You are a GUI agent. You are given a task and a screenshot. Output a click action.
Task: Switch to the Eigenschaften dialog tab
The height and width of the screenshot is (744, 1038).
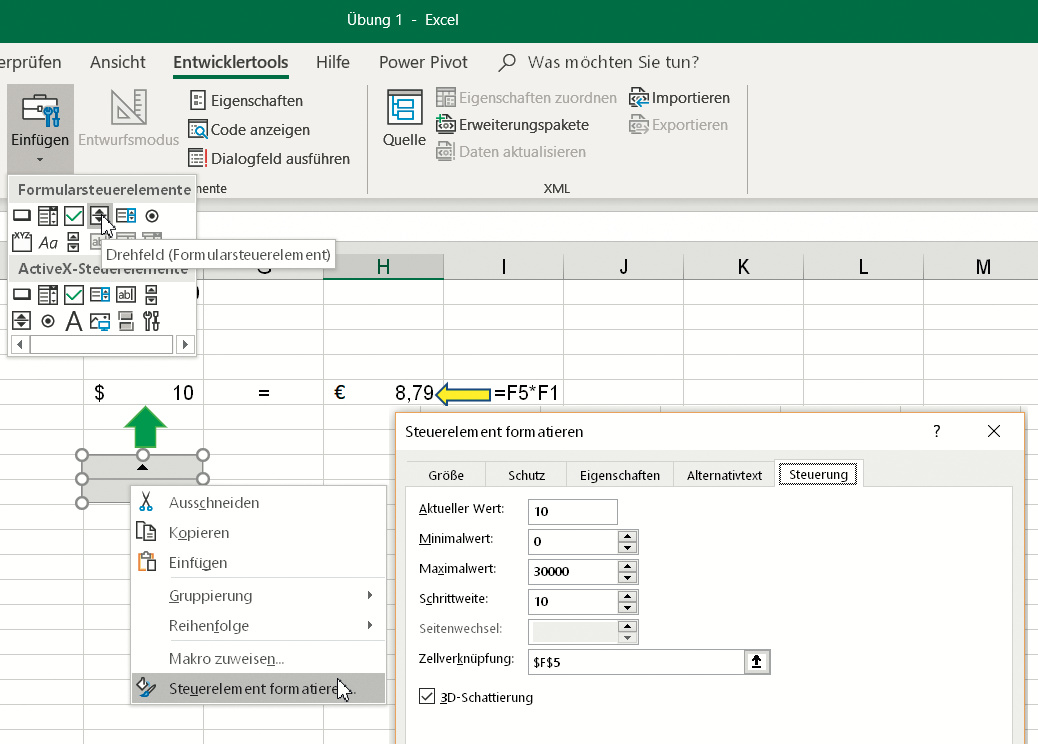click(619, 475)
